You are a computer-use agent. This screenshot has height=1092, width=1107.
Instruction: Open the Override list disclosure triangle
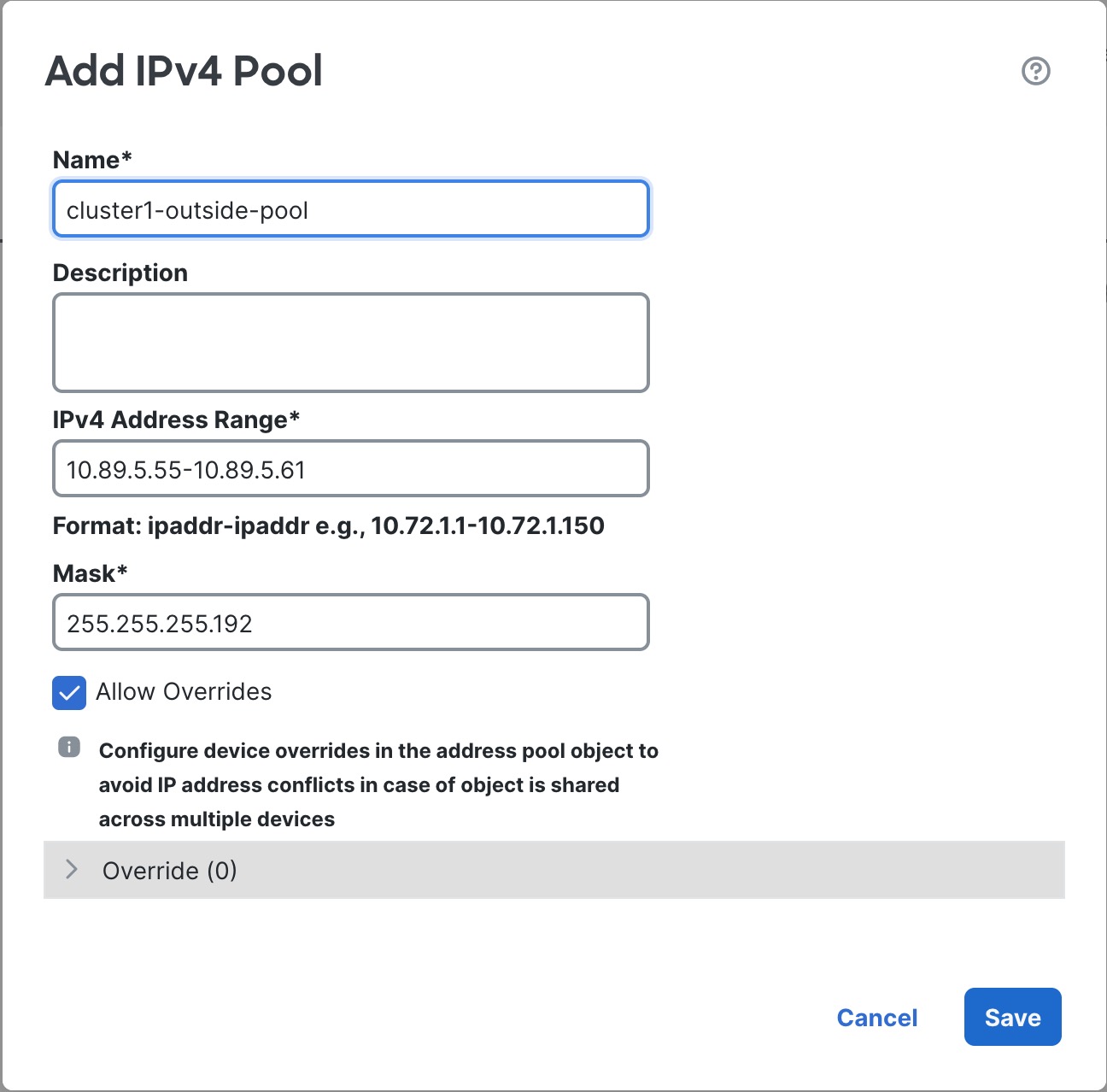point(70,871)
